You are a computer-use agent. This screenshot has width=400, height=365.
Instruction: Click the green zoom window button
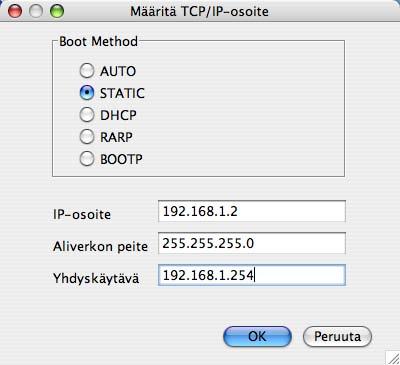pyautogui.click(x=57, y=11)
